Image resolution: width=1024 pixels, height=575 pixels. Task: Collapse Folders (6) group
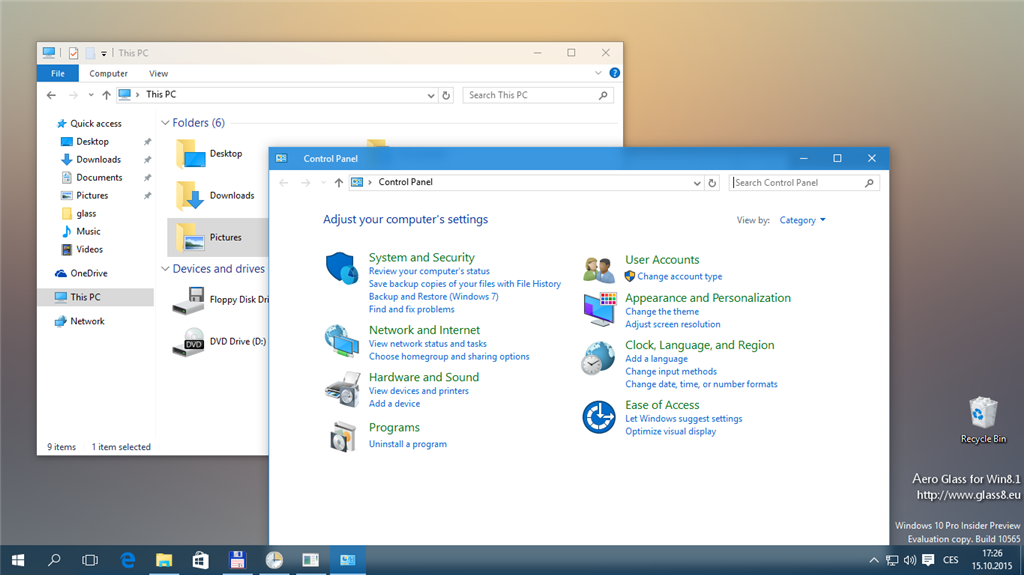pyautogui.click(x=165, y=123)
